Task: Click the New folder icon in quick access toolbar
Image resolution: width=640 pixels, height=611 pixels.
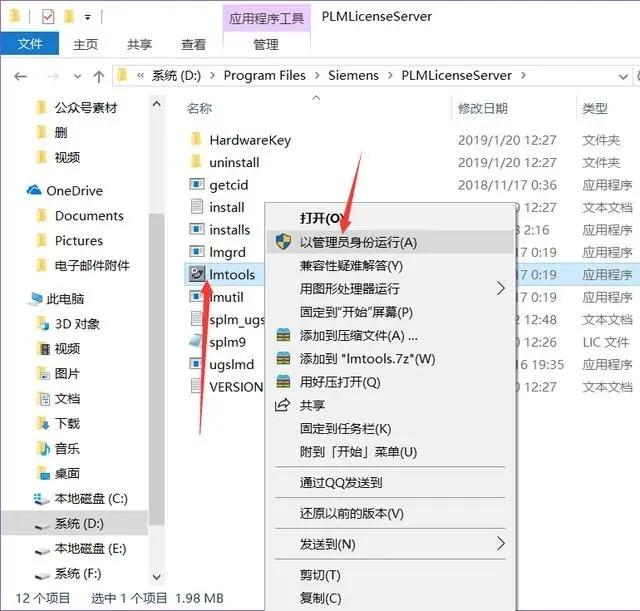Action: point(69,16)
